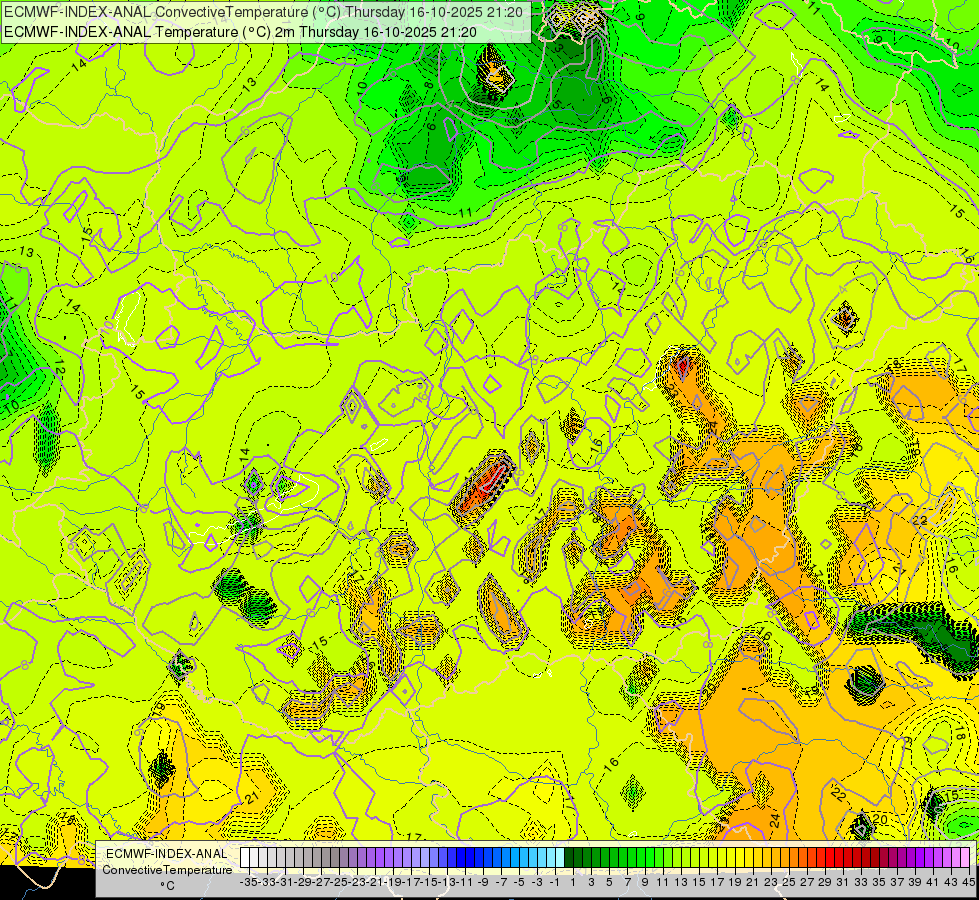Click legend scale label -1

[x=555, y=883]
